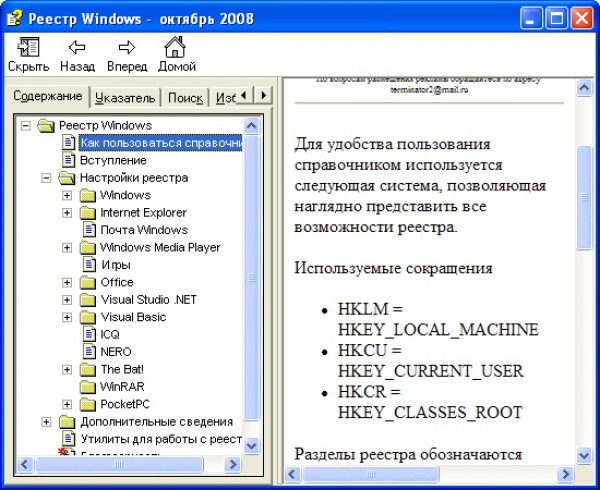The height and width of the screenshot is (490, 600).
Task: Minimize the Реестр Windows help window
Action: click(x=531, y=18)
